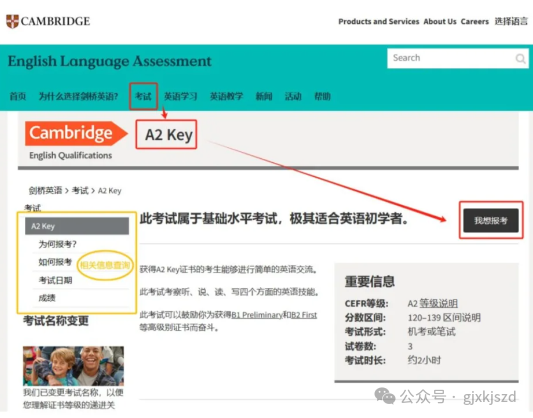The height and width of the screenshot is (418, 533).
Task: Open 考试日期 in the sidebar
Action: pyautogui.click(x=55, y=280)
